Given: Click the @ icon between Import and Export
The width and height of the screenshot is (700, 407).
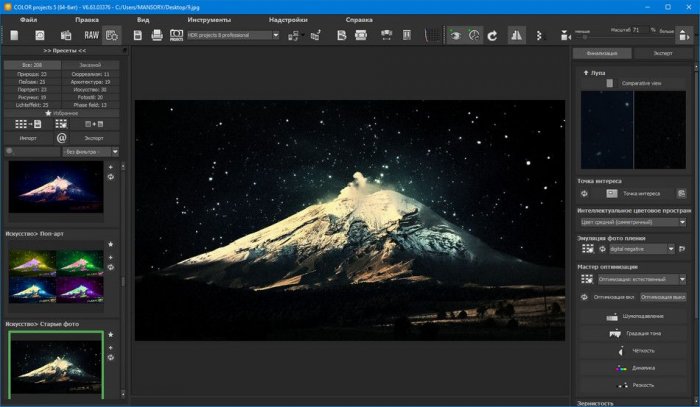Looking at the screenshot, I should (x=61, y=138).
